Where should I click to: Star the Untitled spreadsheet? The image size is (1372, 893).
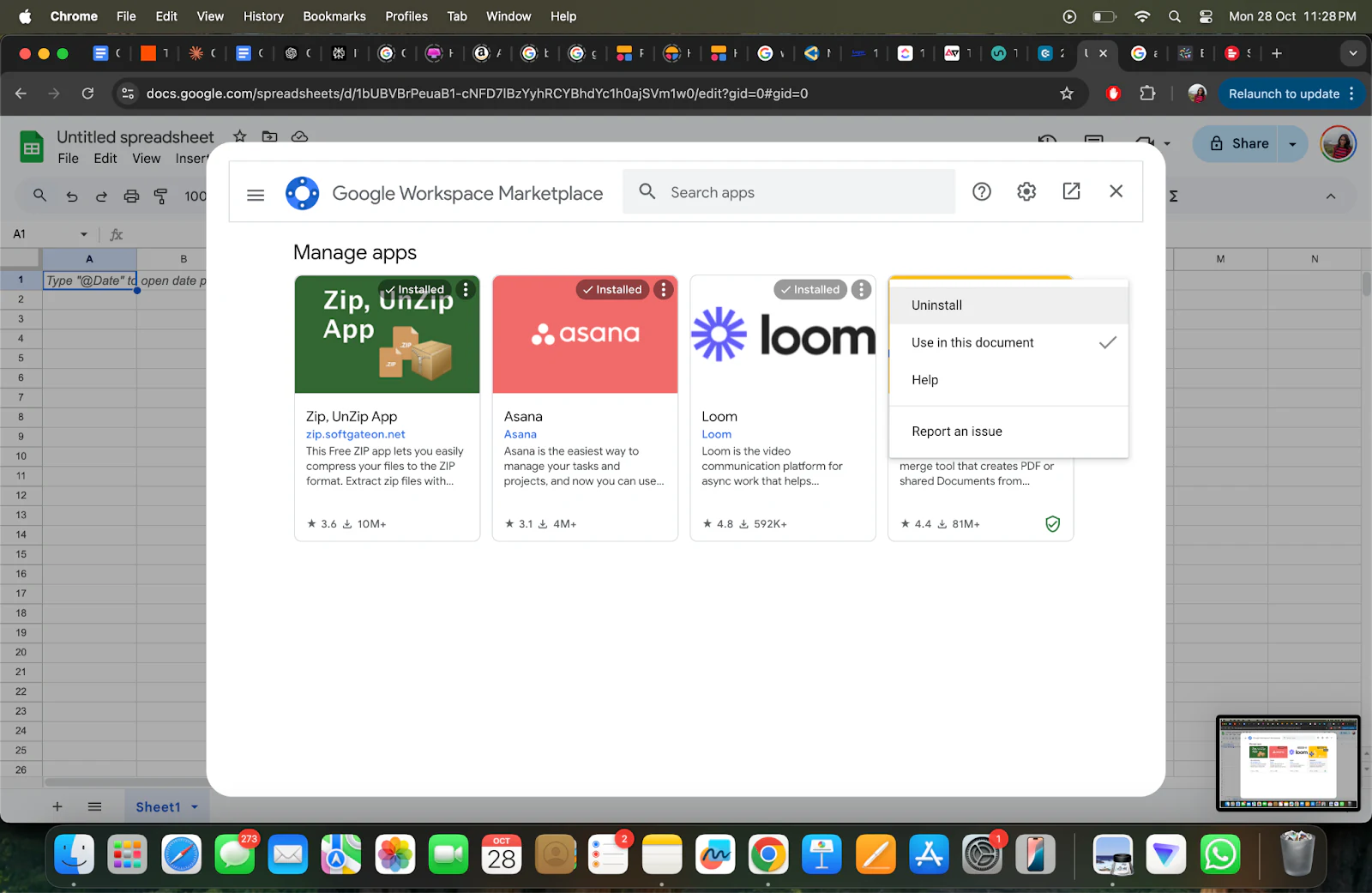[x=240, y=136]
